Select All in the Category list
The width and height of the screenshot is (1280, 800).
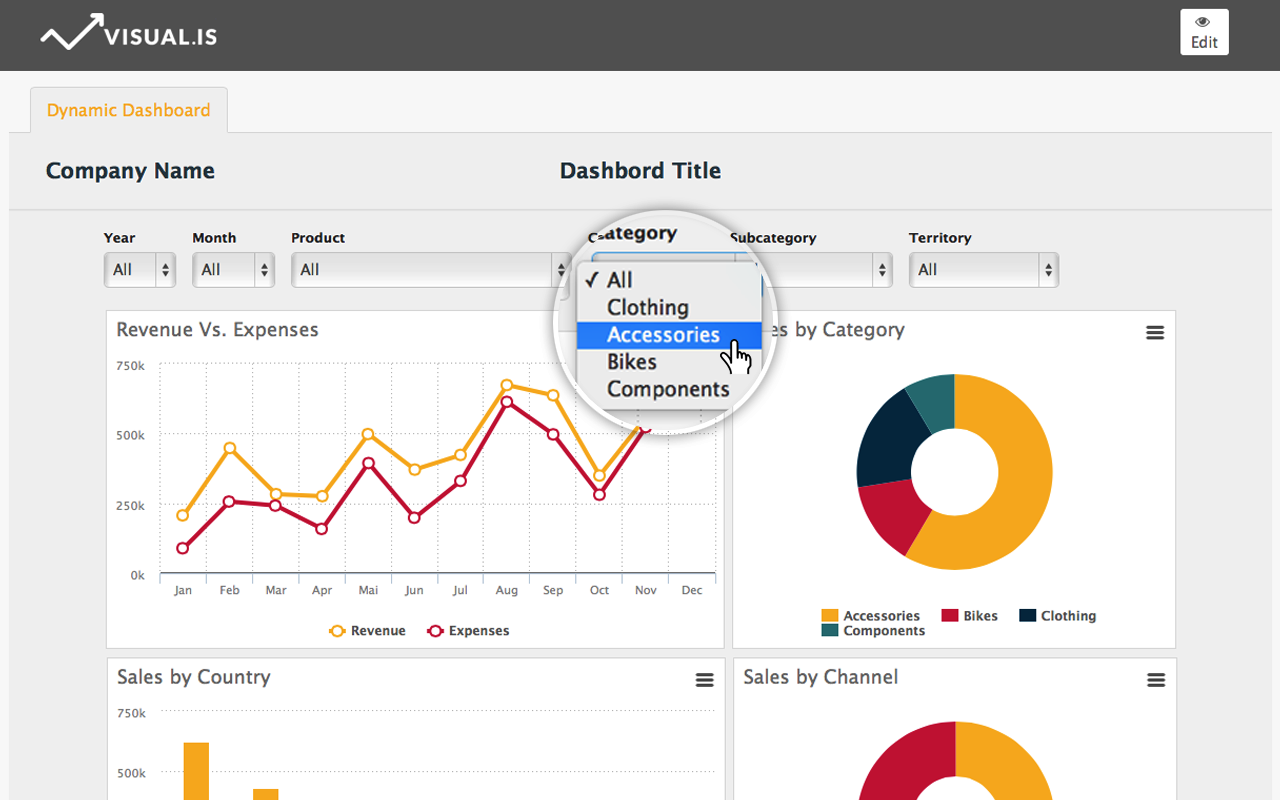[x=669, y=280]
